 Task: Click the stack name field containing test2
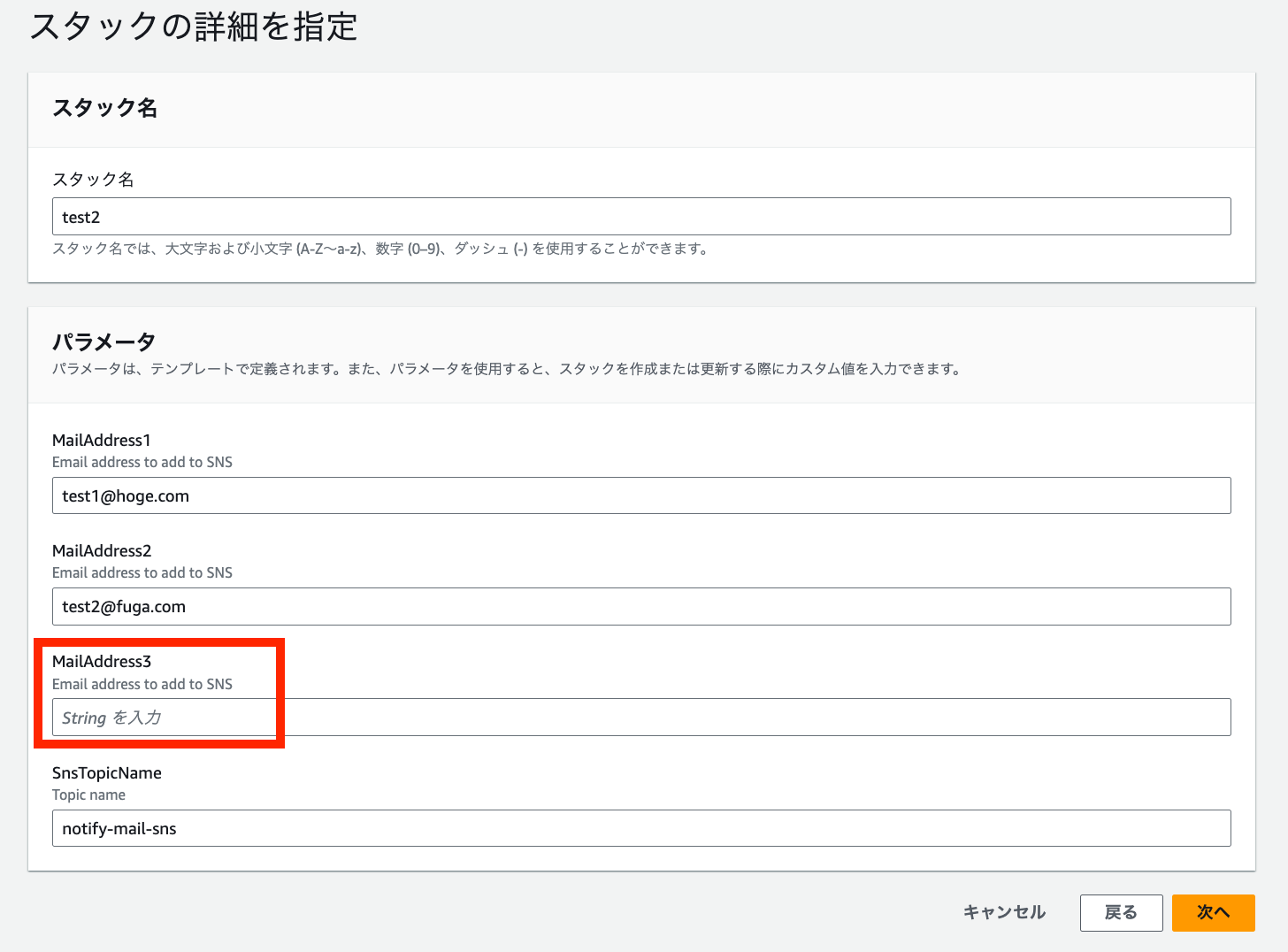(640, 216)
